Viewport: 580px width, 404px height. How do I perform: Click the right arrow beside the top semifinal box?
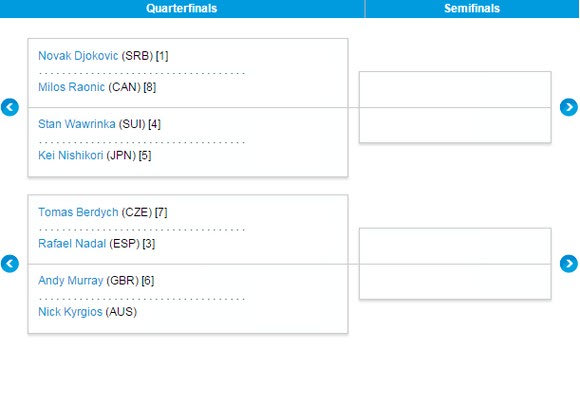click(x=569, y=107)
